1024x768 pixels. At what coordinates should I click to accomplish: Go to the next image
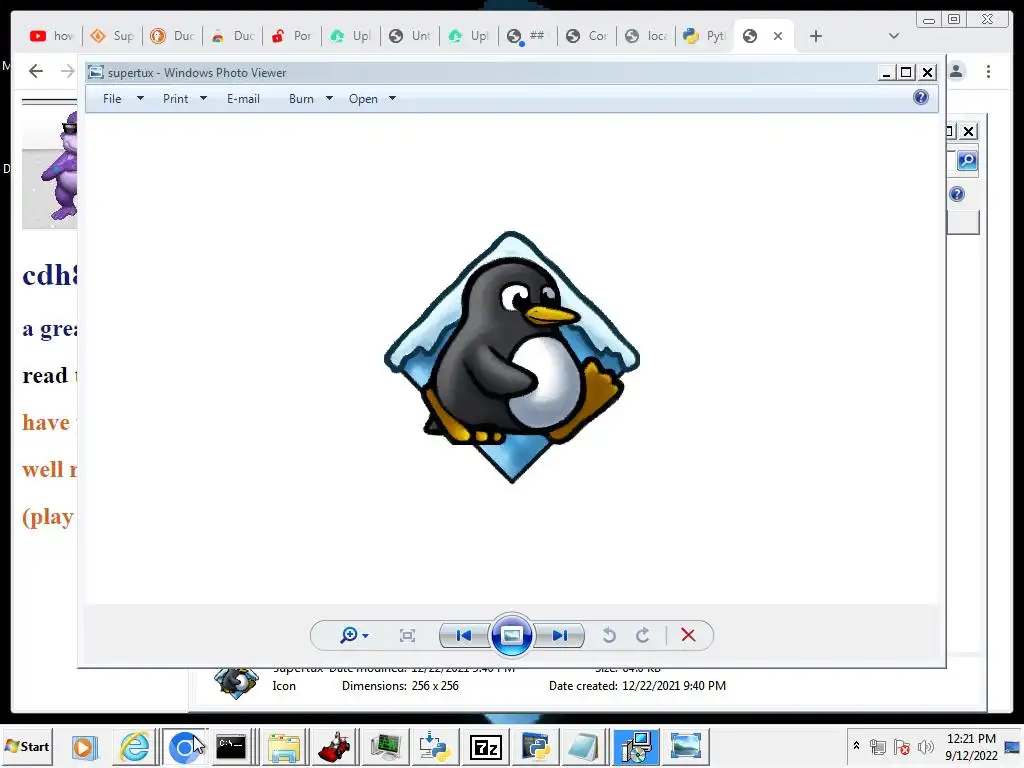click(x=560, y=635)
